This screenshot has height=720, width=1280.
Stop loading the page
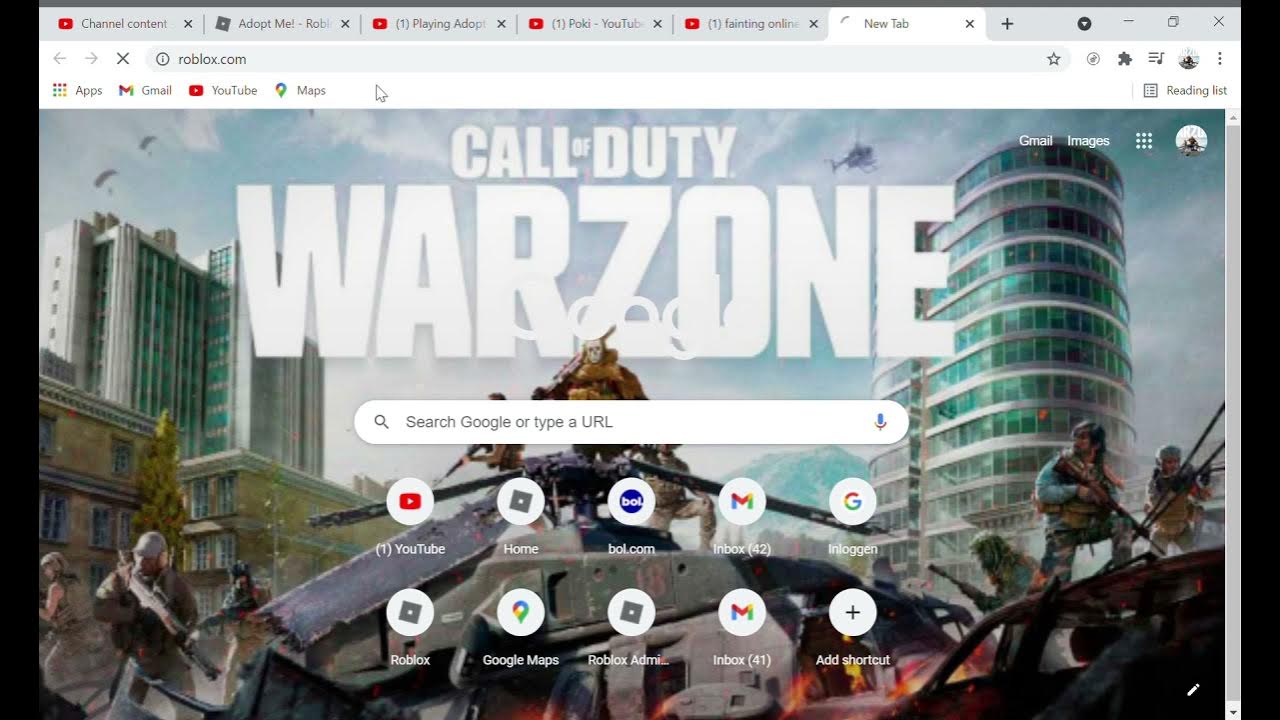123,59
